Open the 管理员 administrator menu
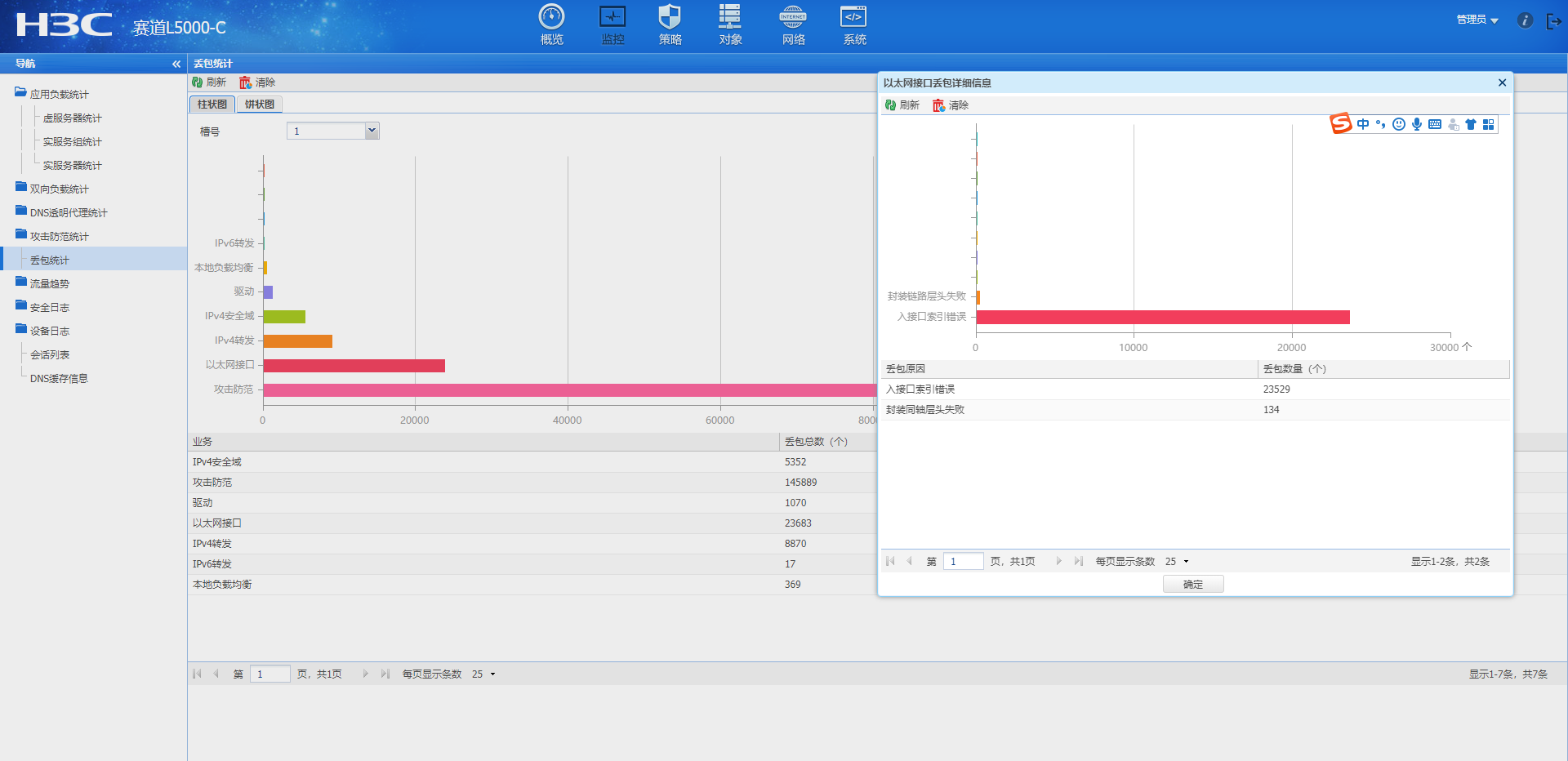Image resolution: width=1568 pixels, height=761 pixels. point(1477,20)
